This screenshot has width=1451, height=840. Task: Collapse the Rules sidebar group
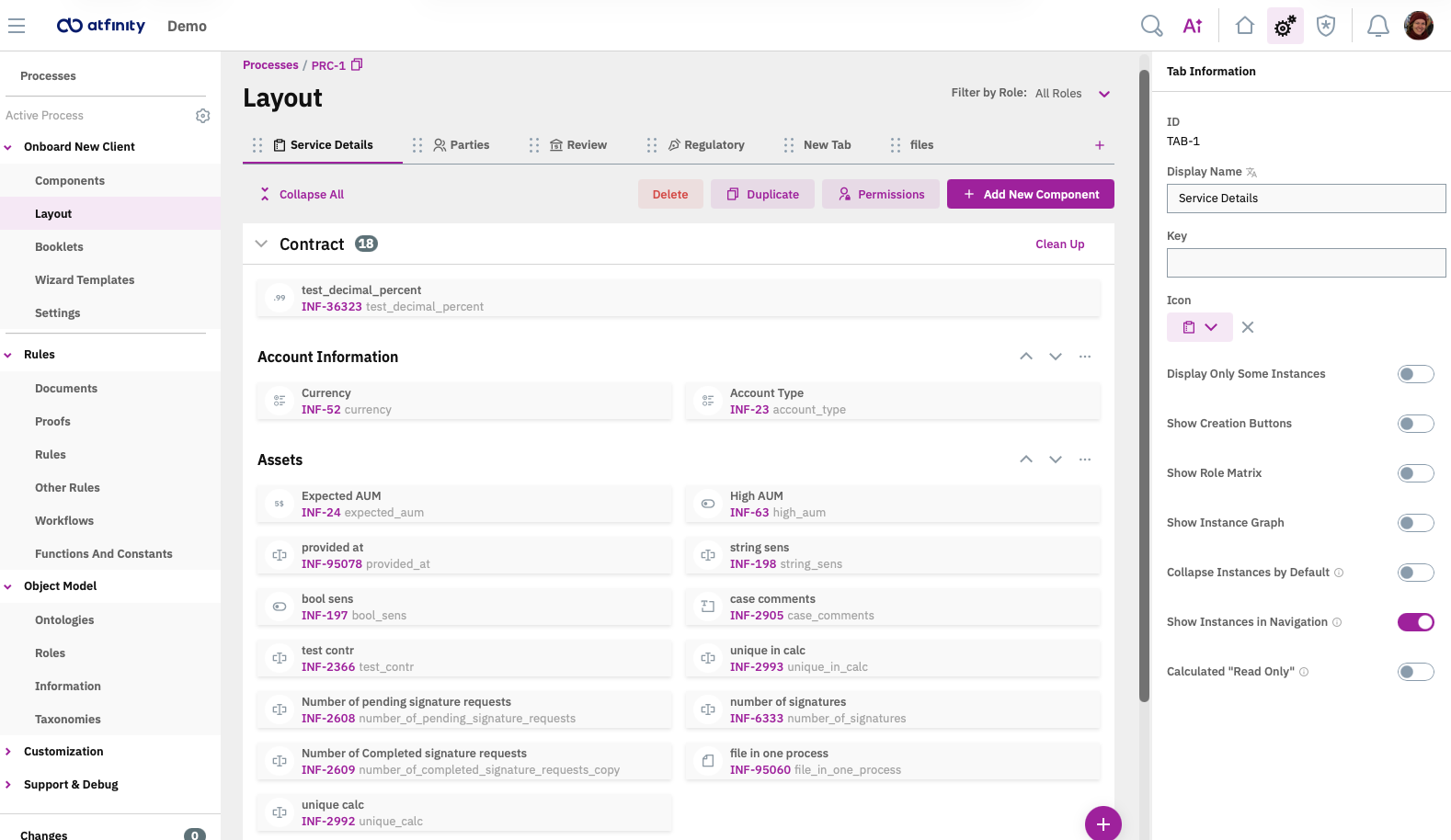point(8,355)
